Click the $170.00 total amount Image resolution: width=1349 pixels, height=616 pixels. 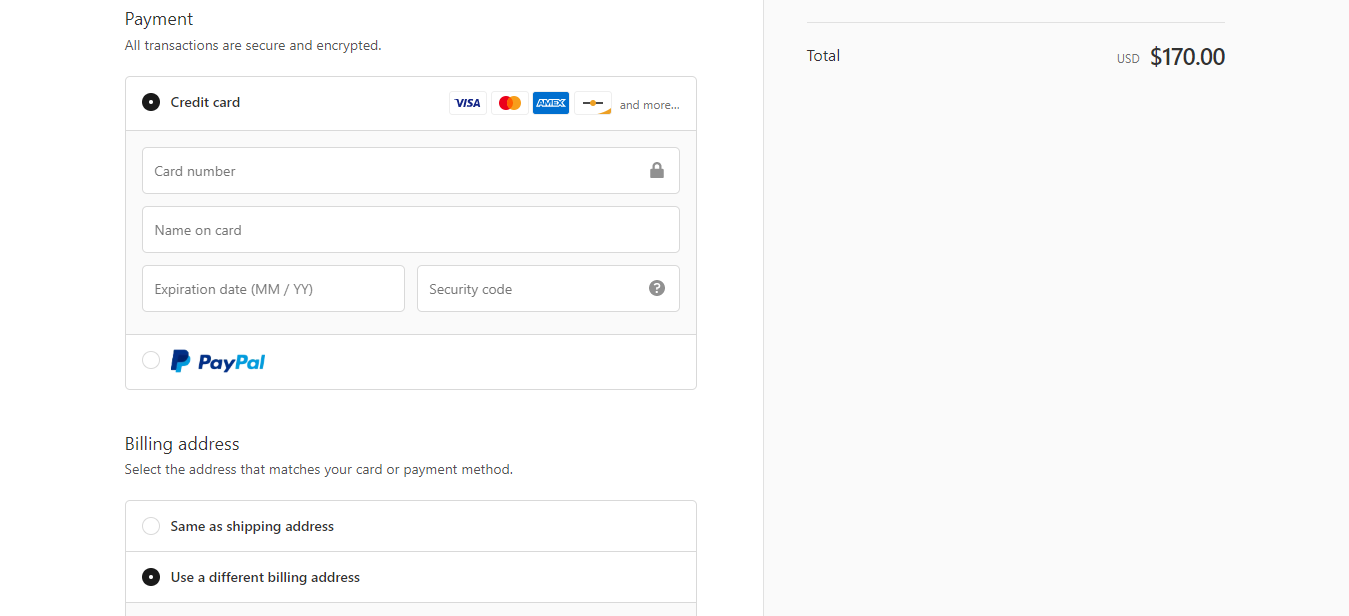(1187, 57)
